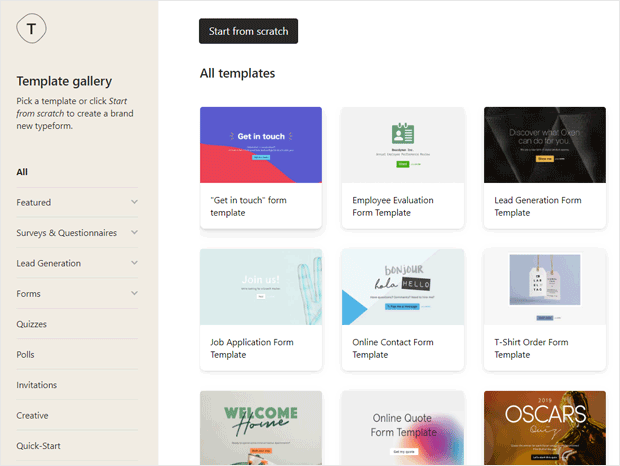Click the Employee Evaluation Form Template title
Screen dimensions: 620x466
393,206
